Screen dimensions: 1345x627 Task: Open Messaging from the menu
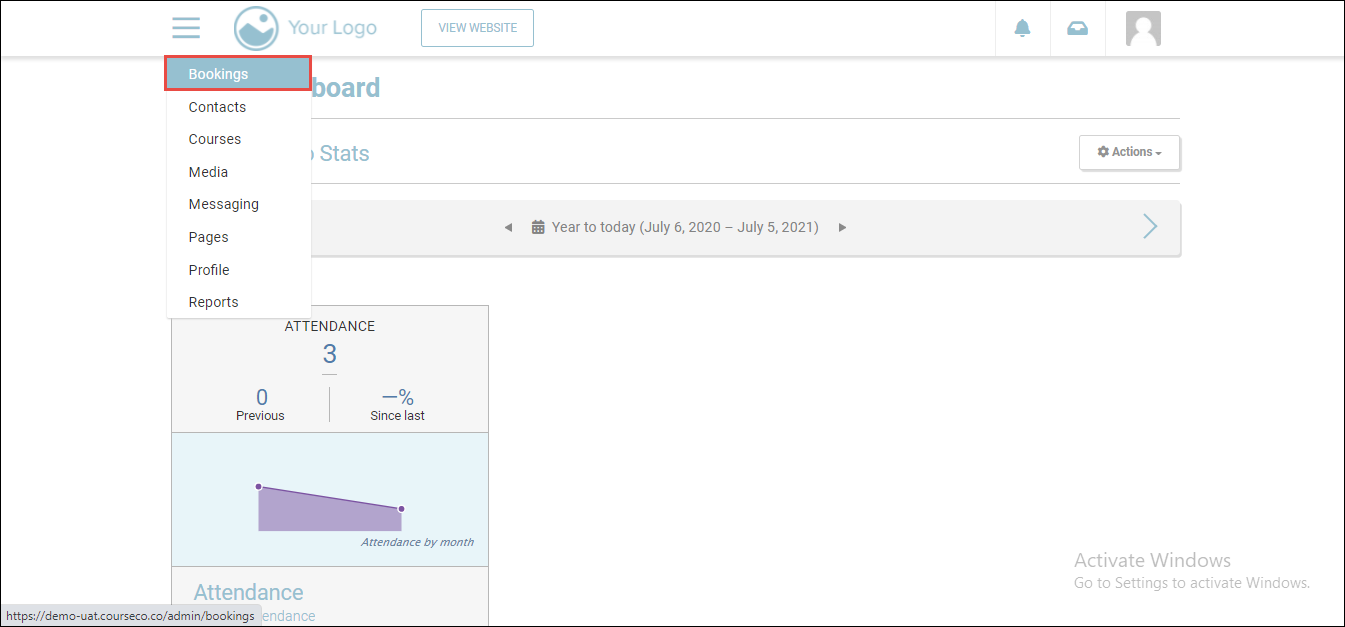click(223, 204)
